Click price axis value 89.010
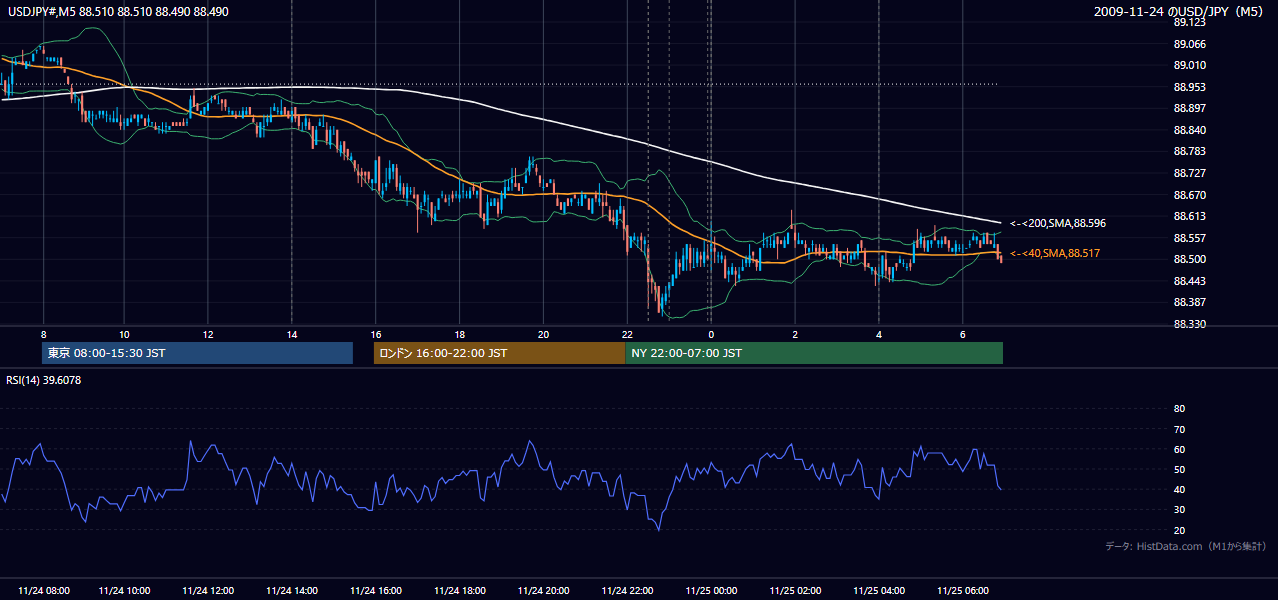Viewport: 1278px width, 600px height. (x=1189, y=65)
